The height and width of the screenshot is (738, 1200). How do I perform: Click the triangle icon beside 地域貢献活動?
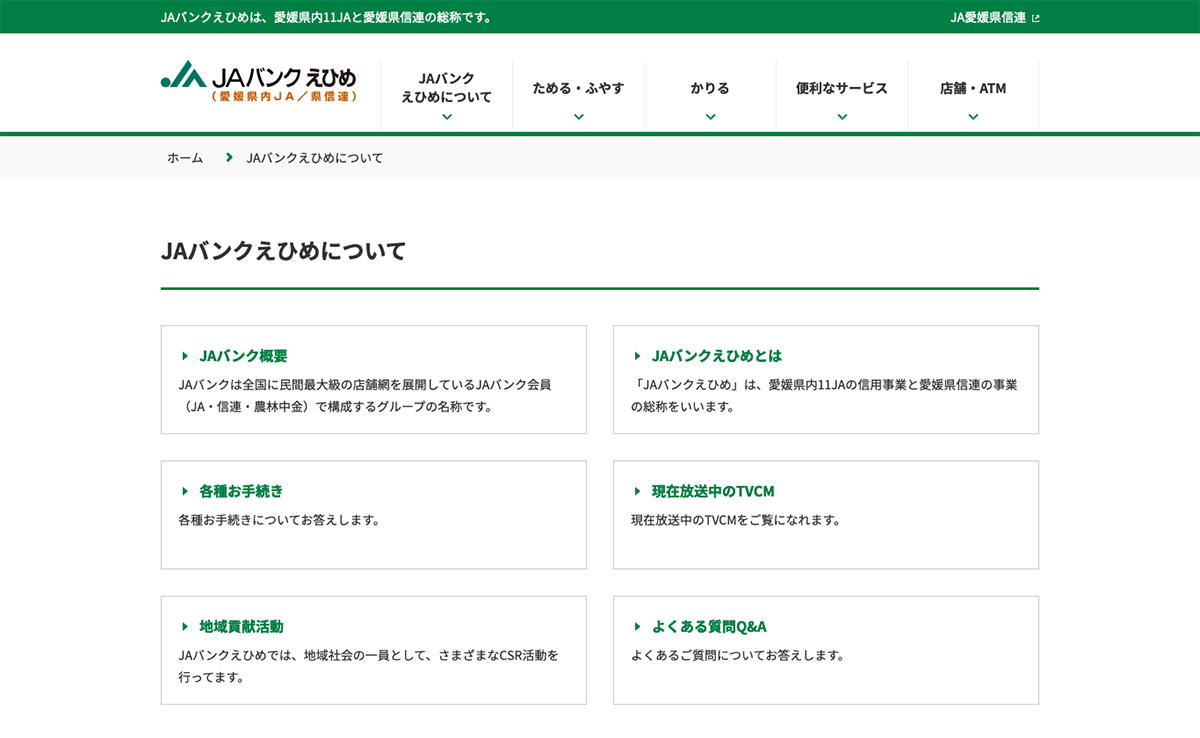(x=185, y=627)
